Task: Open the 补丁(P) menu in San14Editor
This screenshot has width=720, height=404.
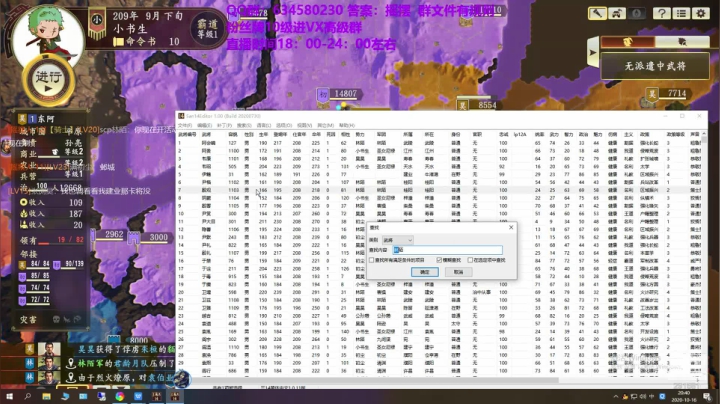Action: tap(224, 125)
